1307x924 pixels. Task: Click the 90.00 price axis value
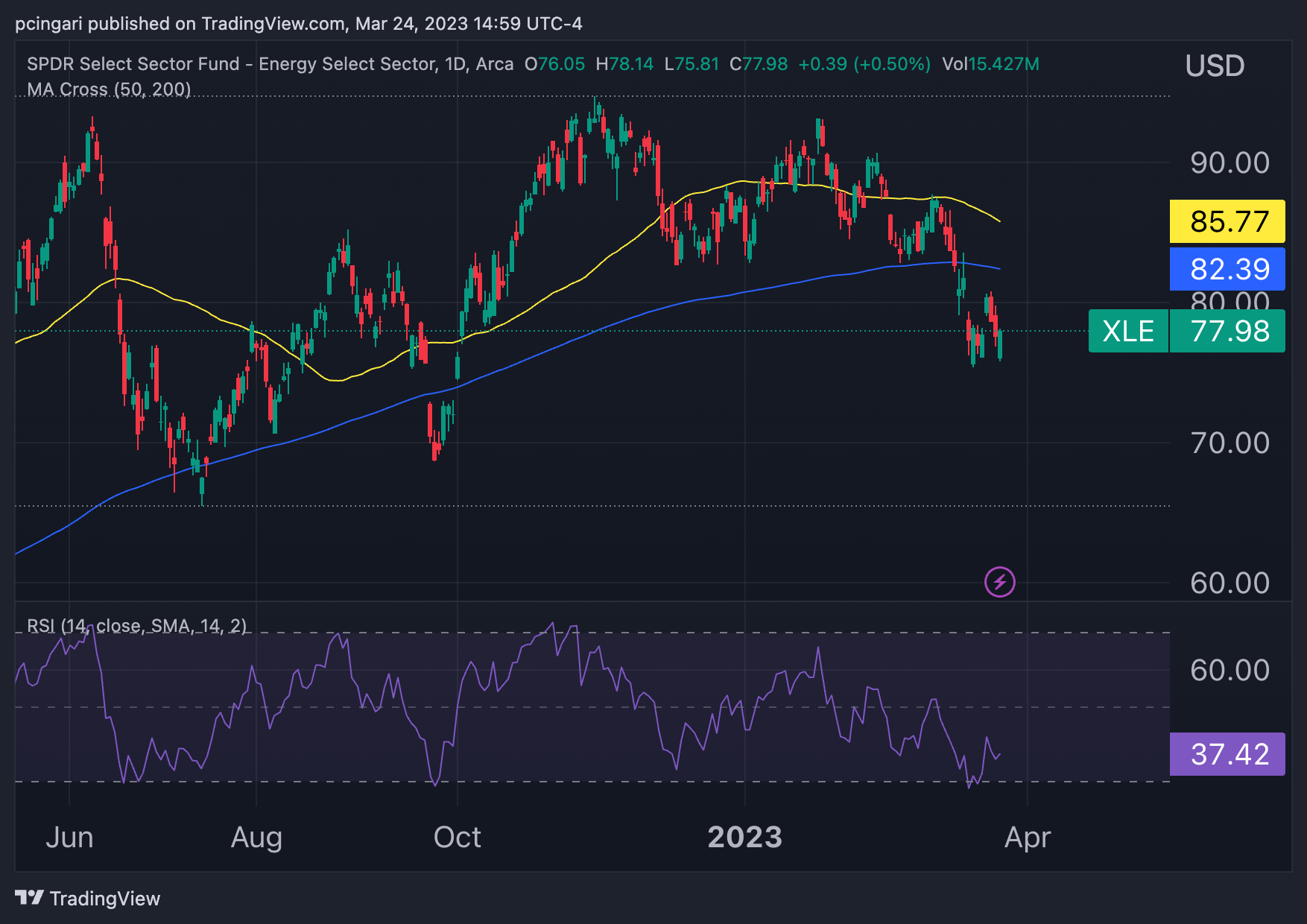[x=1230, y=162]
